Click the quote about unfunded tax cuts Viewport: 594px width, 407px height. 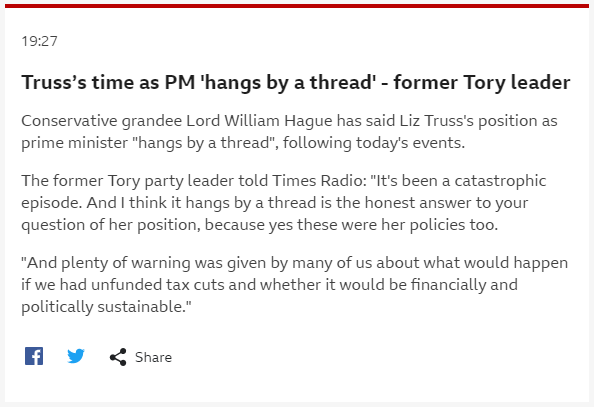294,285
